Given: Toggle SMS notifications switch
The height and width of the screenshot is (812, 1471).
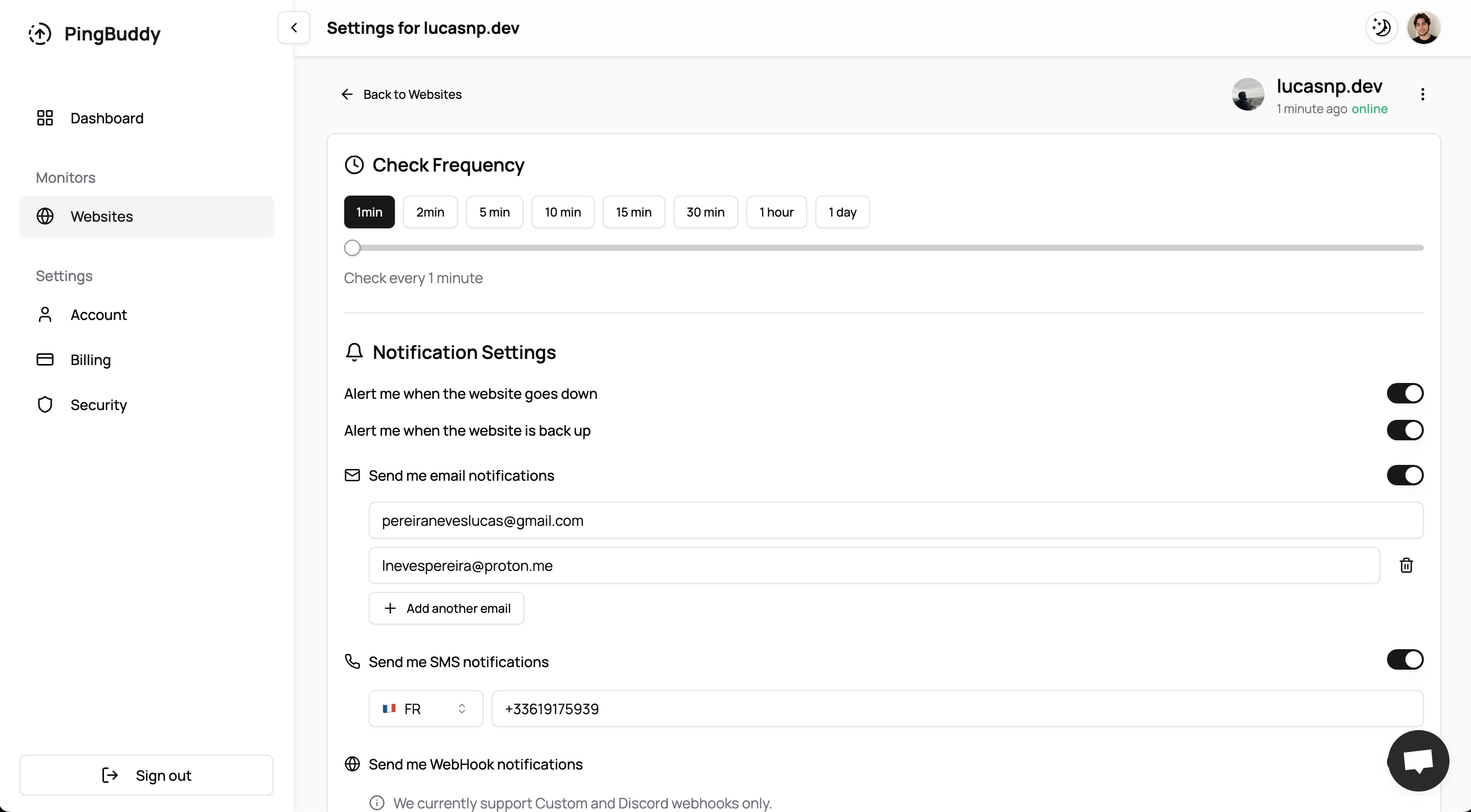Looking at the screenshot, I should [1405, 659].
